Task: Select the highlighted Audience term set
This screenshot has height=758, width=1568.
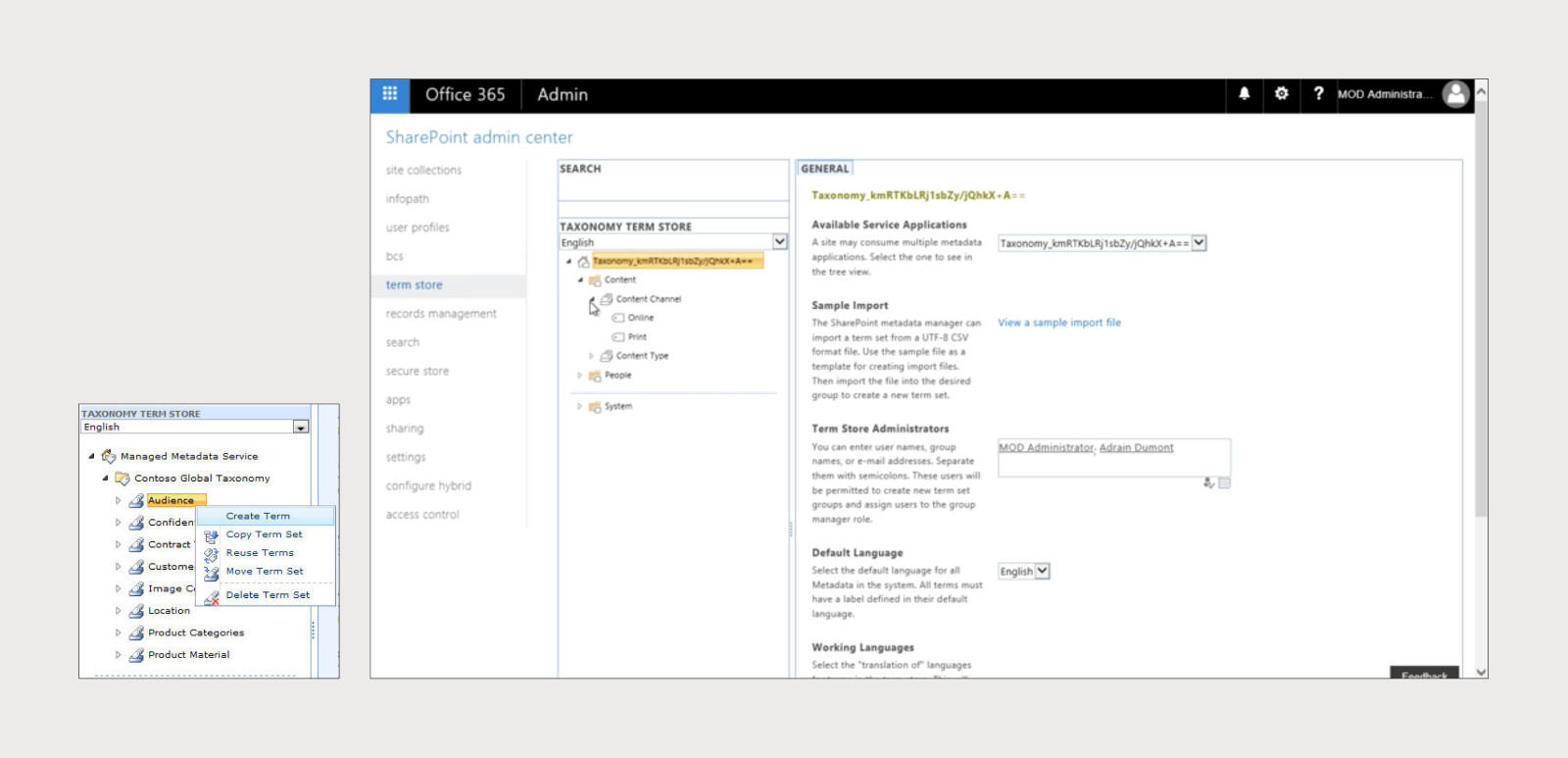Action: (x=176, y=501)
